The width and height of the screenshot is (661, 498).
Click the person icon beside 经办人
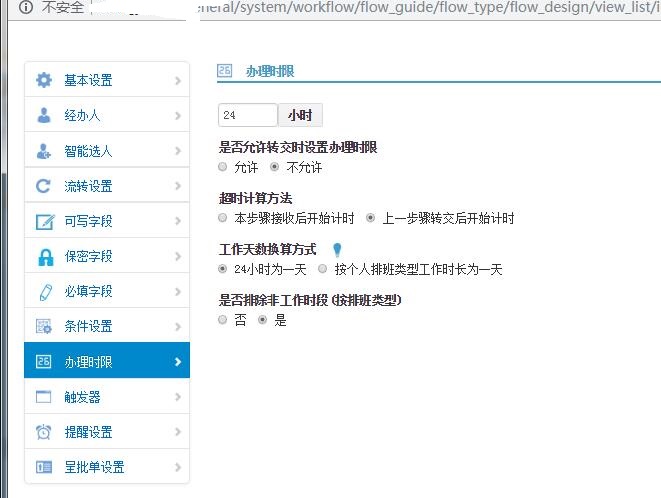(x=43, y=115)
